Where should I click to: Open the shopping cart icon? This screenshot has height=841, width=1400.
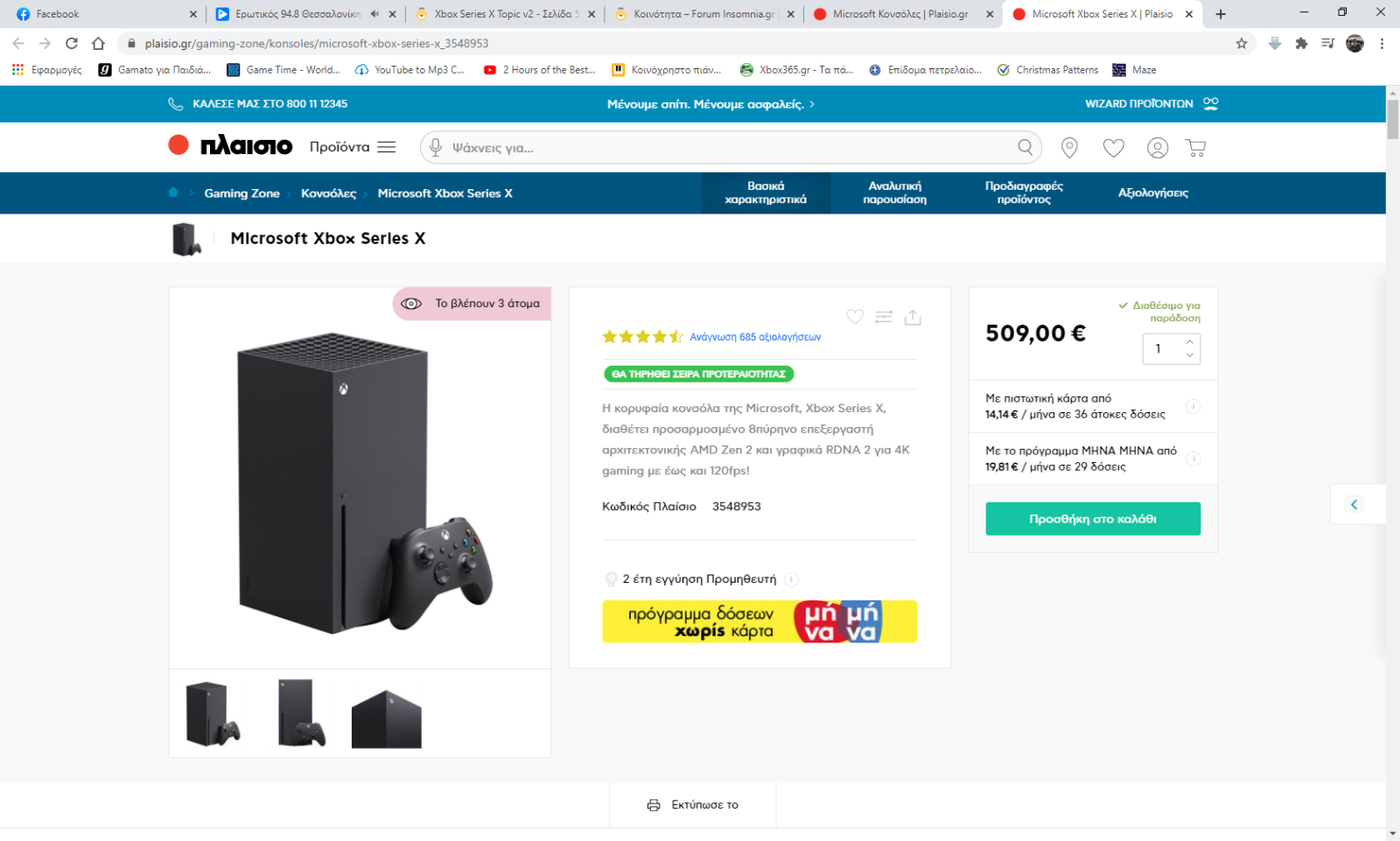click(x=1195, y=148)
